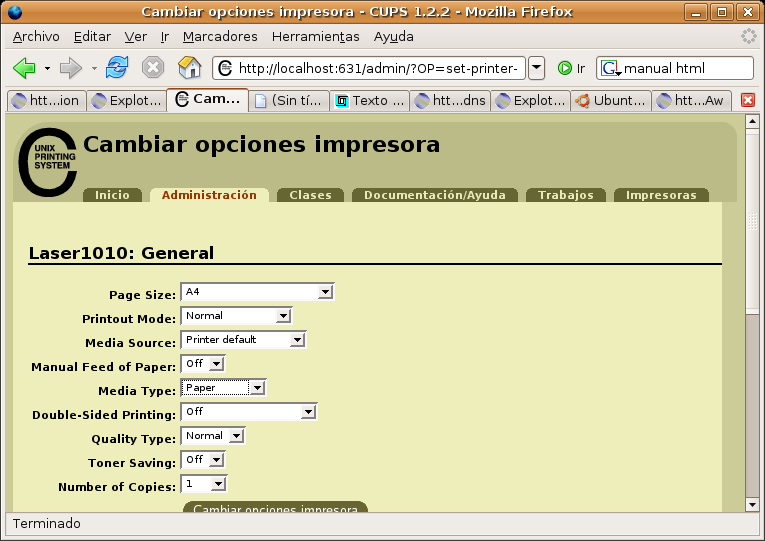This screenshot has width=765, height=541.
Task: Expand the Printout Mode dropdown
Action: point(236,316)
